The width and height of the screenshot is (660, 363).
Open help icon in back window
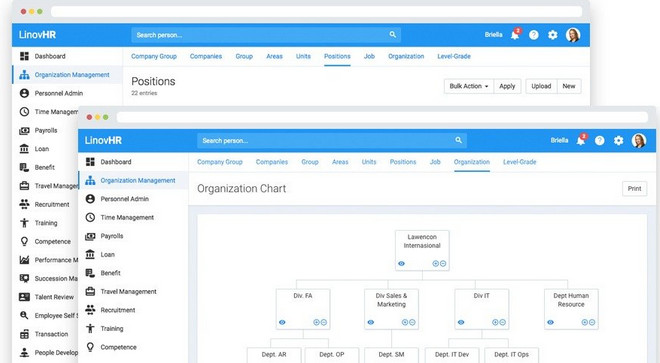pos(534,35)
